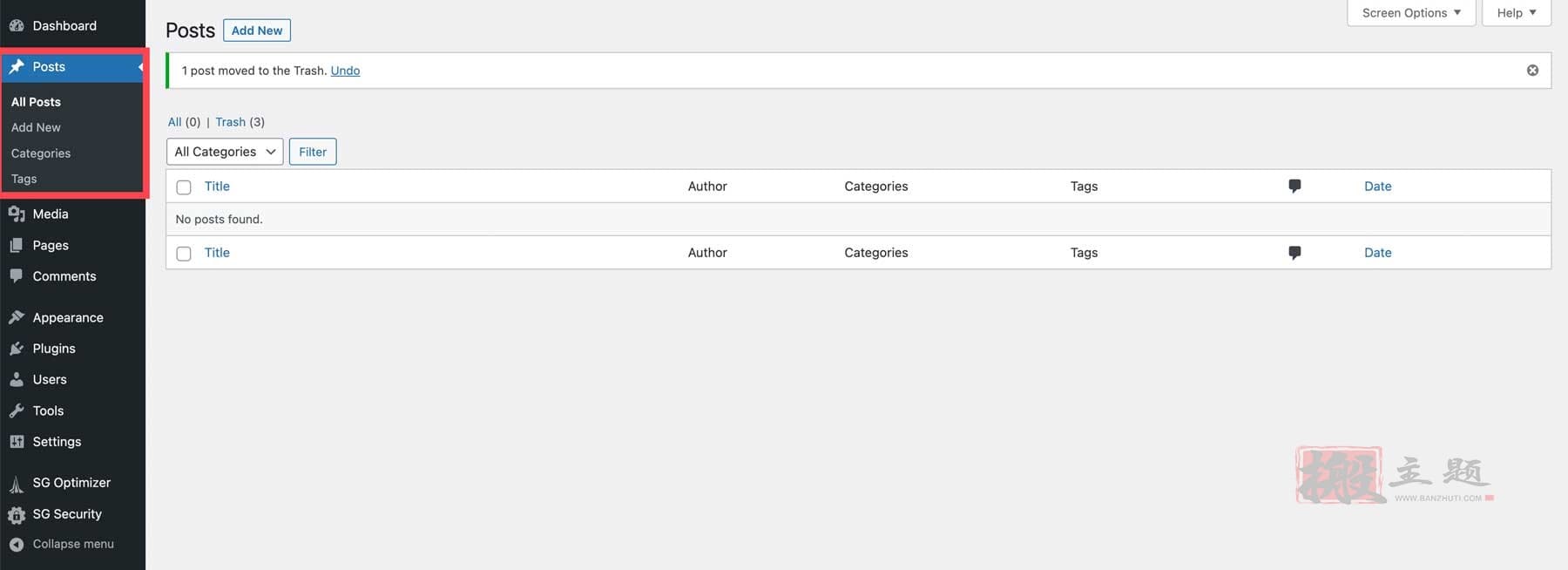This screenshot has height=570, width=1568.
Task: Open Tools via the wrench icon
Action: point(17,411)
